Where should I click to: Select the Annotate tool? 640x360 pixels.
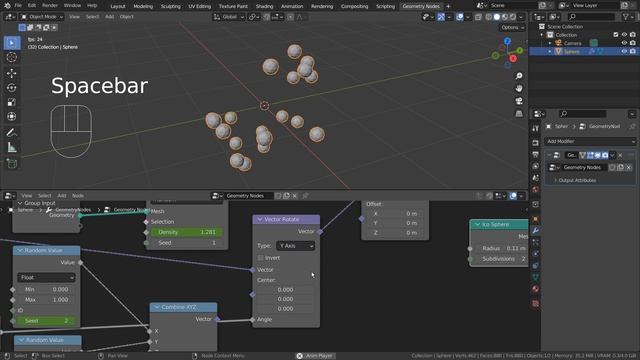click(12, 133)
